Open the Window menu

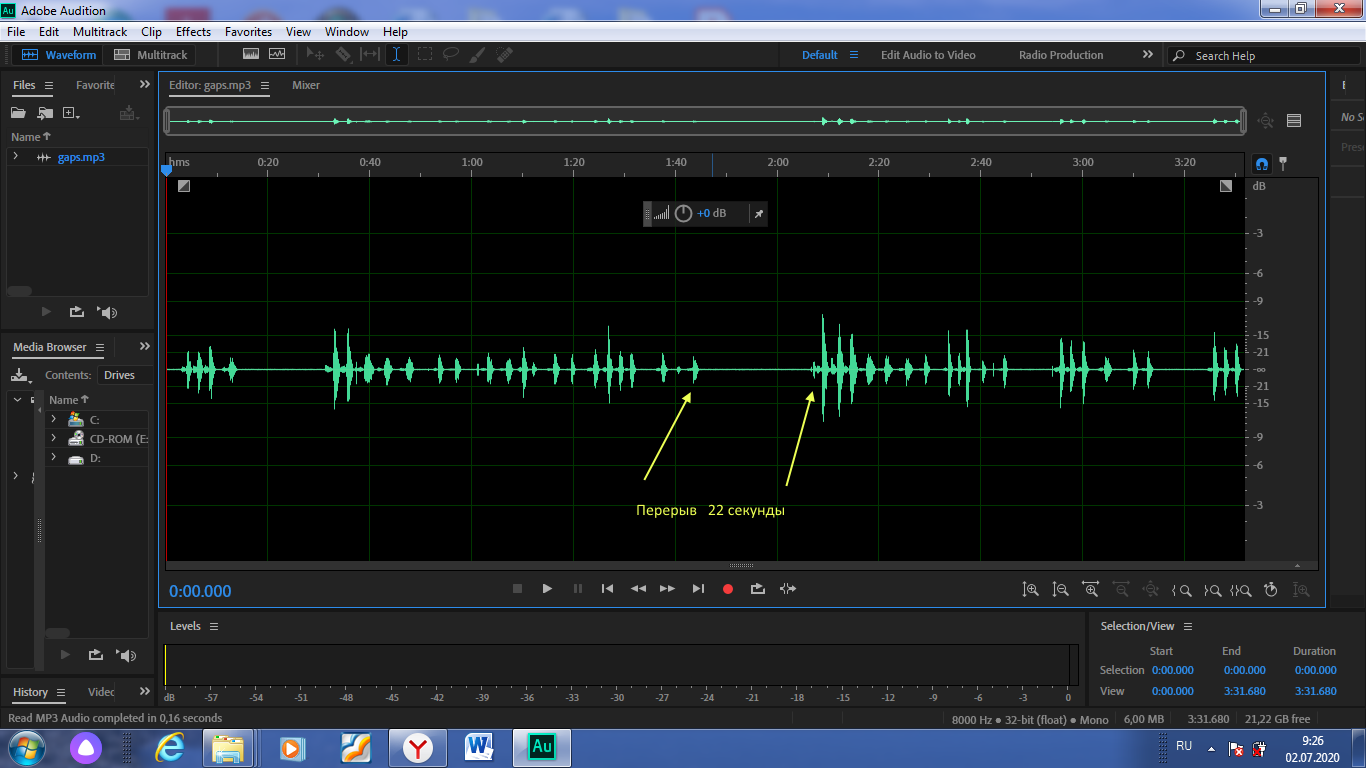347,32
